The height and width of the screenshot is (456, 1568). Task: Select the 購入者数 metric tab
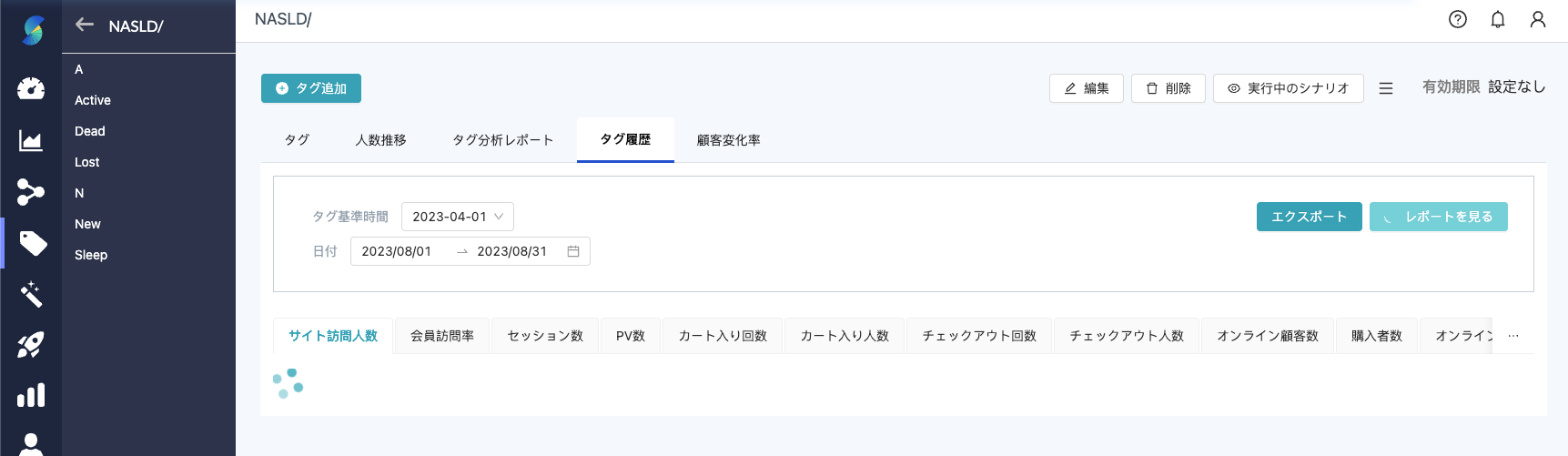pyautogui.click(x=1377, y=336)
